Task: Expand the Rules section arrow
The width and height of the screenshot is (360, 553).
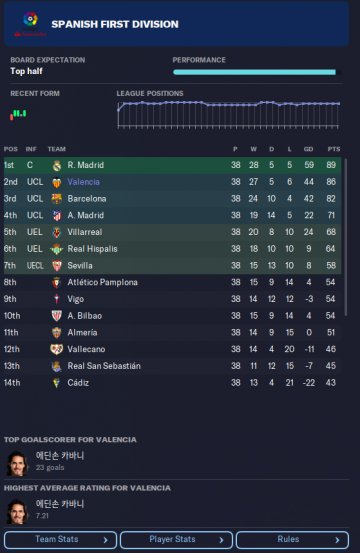Action: click(x=337, y=540)
